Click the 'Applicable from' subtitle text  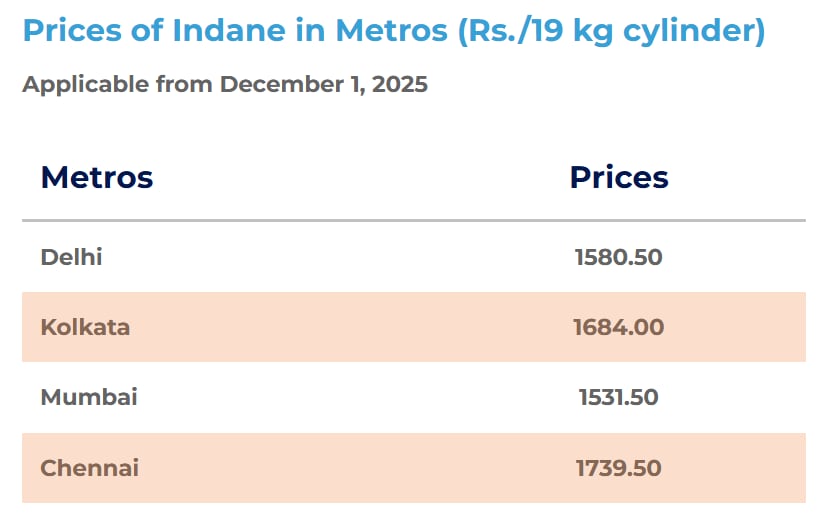point(118,84)
